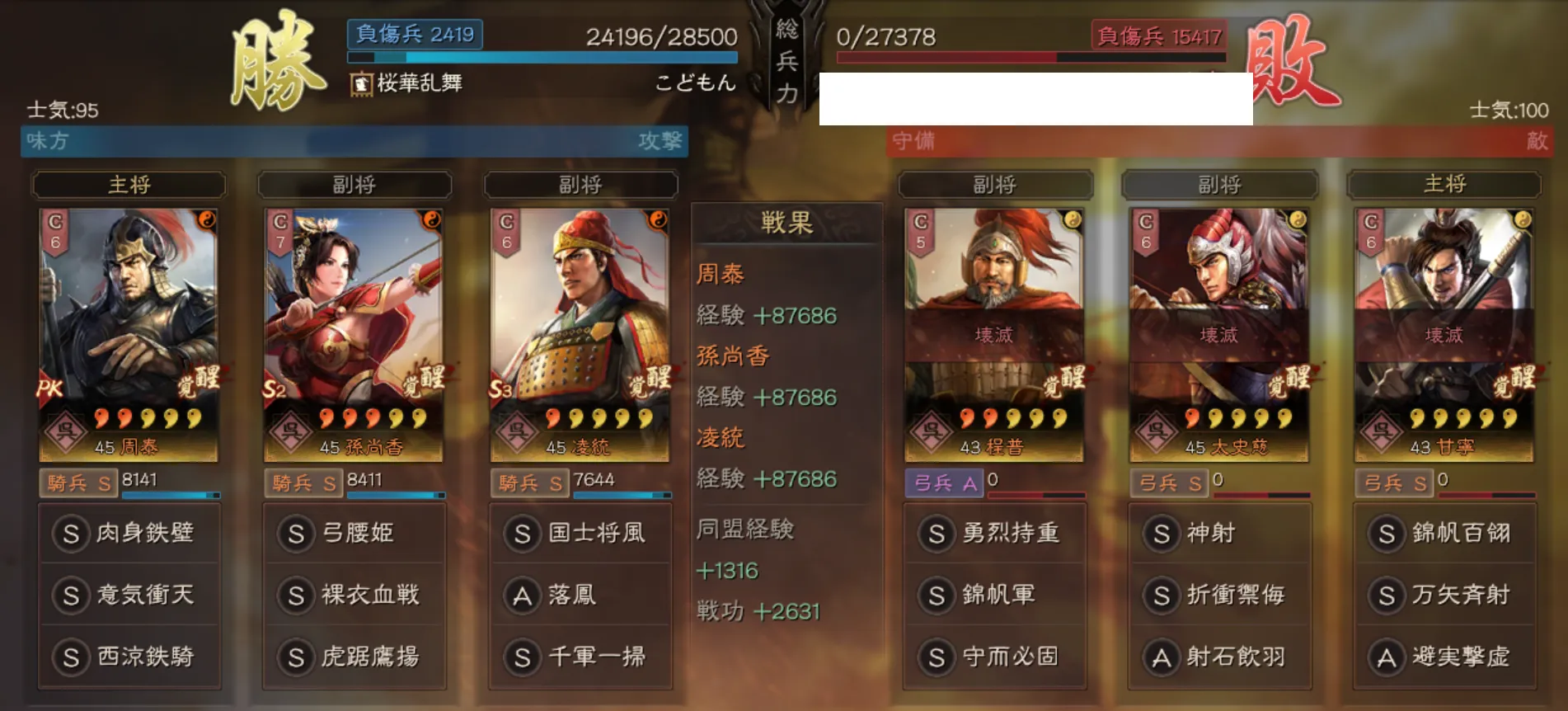Open 周泰 general portrait card
The height and width of the screenshot is (711, 1568).
coord(129,335)
